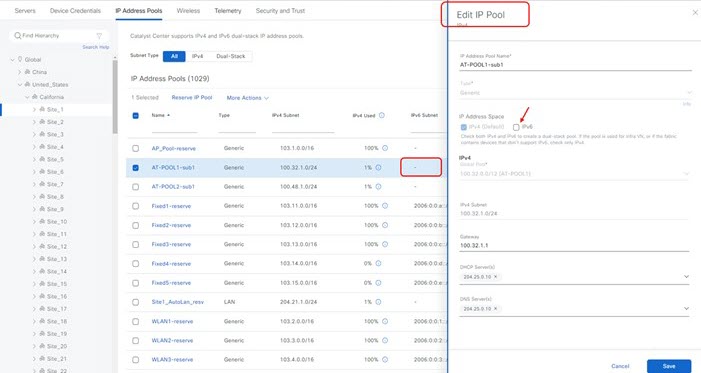701x373 pixels.
Task: Switch to the Device Credentials tab
Action: 75,11
